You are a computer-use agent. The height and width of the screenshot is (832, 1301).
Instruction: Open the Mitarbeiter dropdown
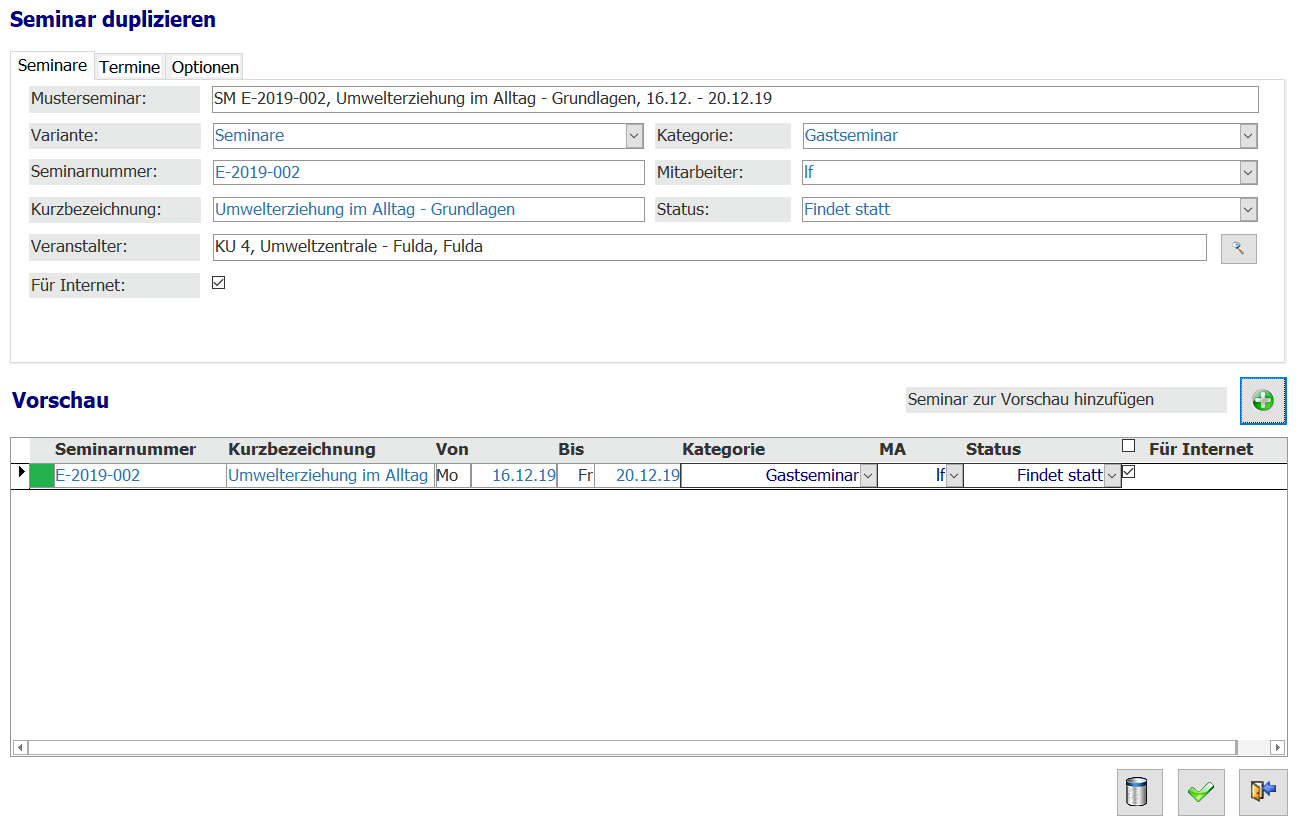coord(1247,173)
